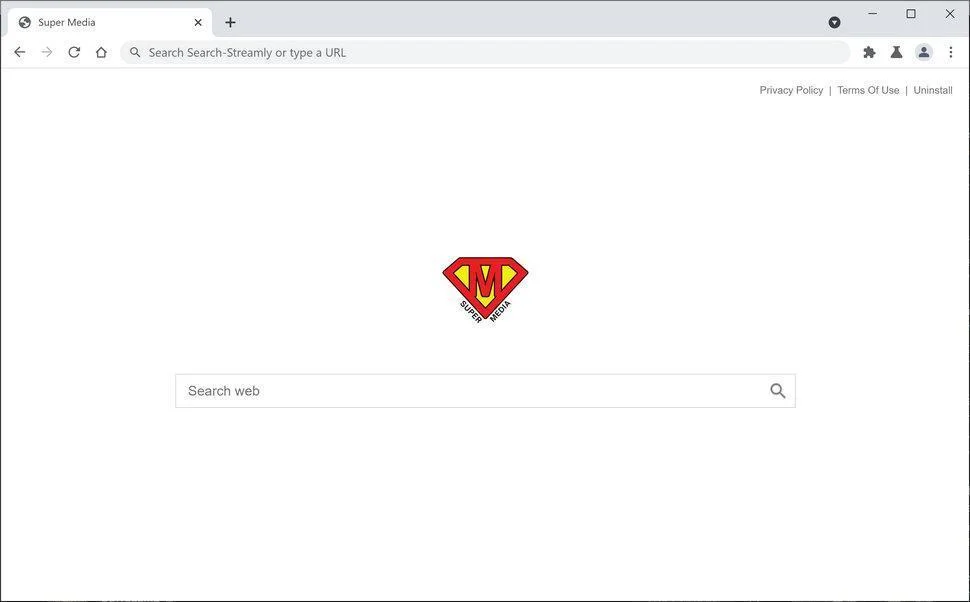Image resolution: width=970 pixels, height=602 pixels.
Task: Minimize the browser window
Action: point(873,14)
